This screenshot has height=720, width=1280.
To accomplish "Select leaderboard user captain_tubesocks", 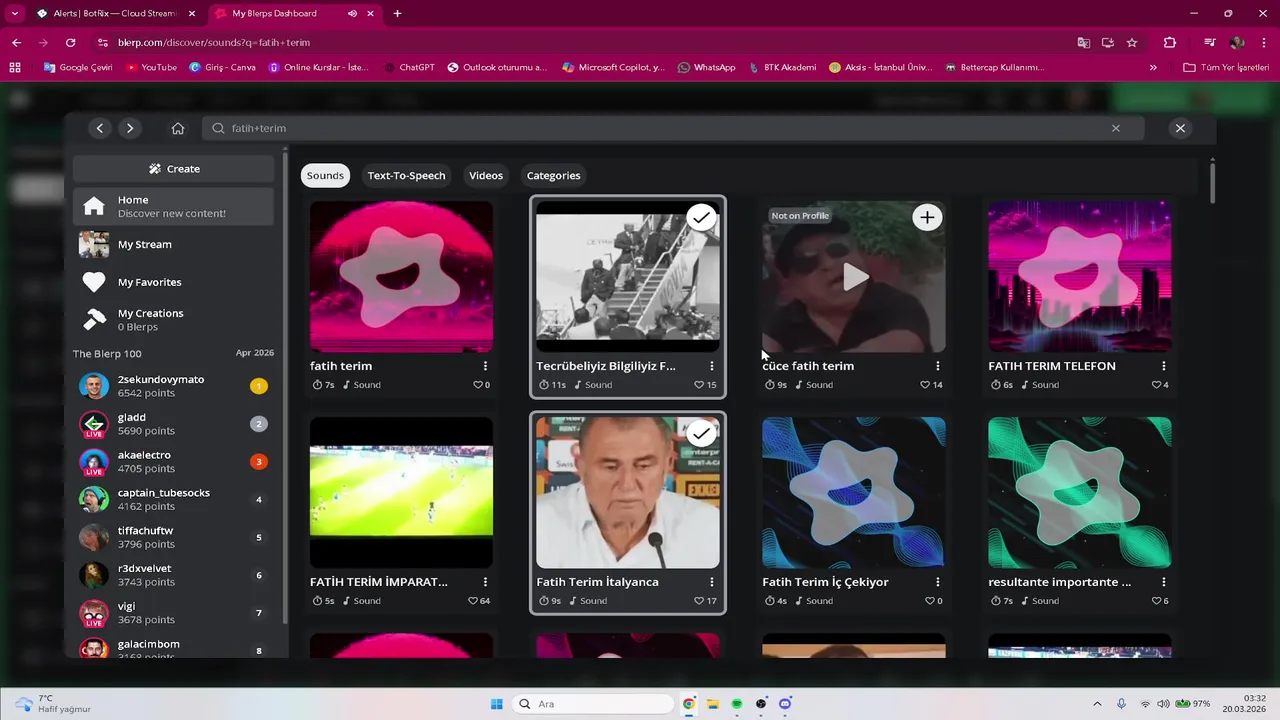I will [173, 499].
